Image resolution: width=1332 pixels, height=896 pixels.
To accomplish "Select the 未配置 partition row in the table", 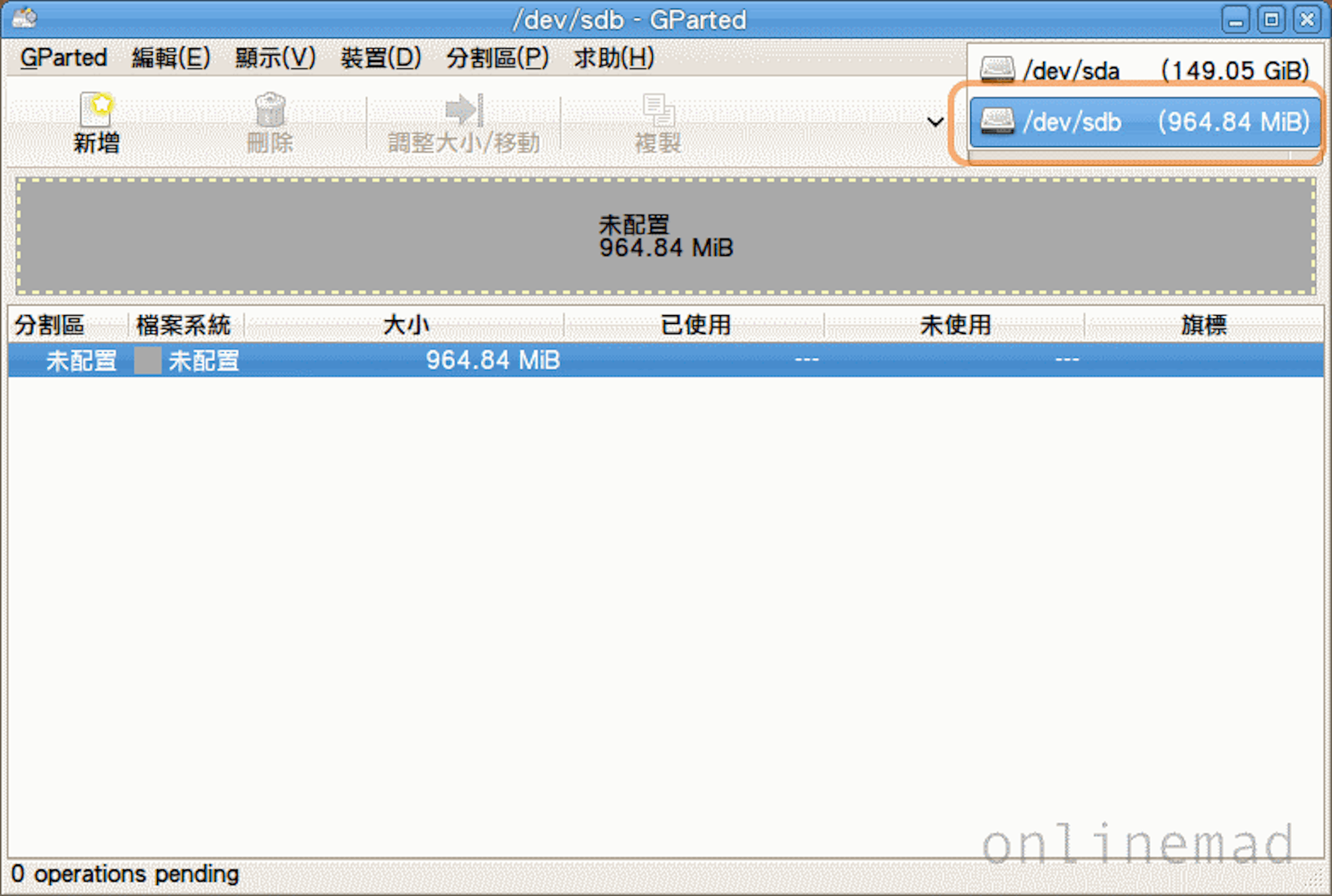I will click(666, 360).
